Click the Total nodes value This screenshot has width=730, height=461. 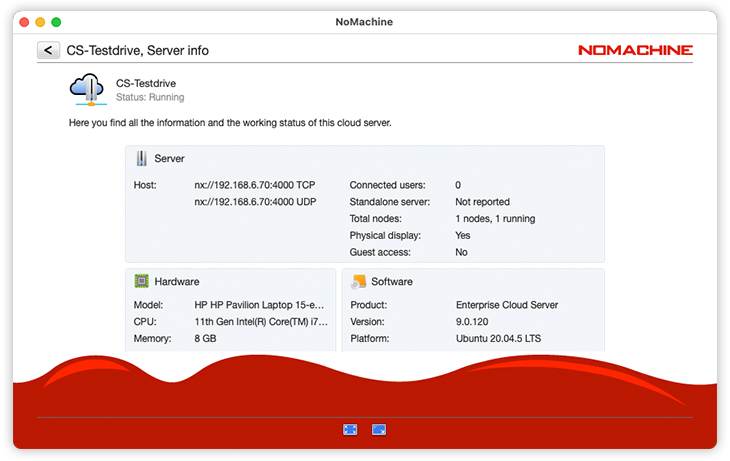click(495, 219)
